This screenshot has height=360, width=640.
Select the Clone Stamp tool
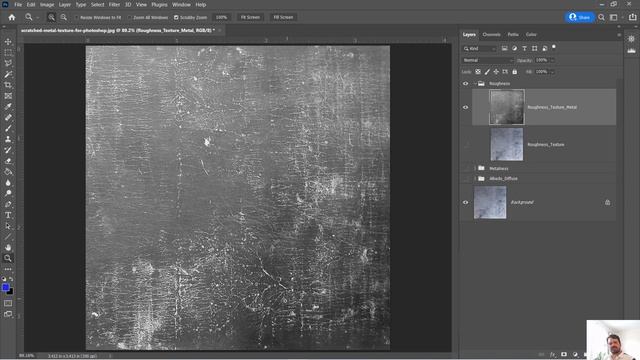[8, 139]
